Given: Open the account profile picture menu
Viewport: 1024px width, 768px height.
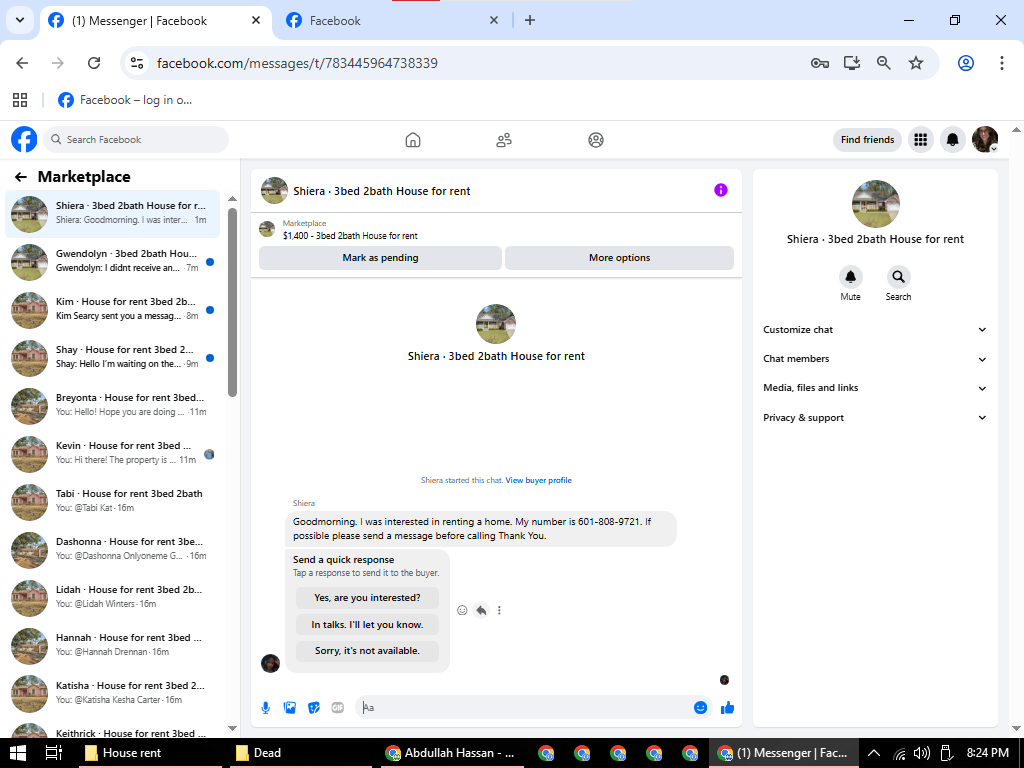Looking at the screenshot, I should click(985, 140).
